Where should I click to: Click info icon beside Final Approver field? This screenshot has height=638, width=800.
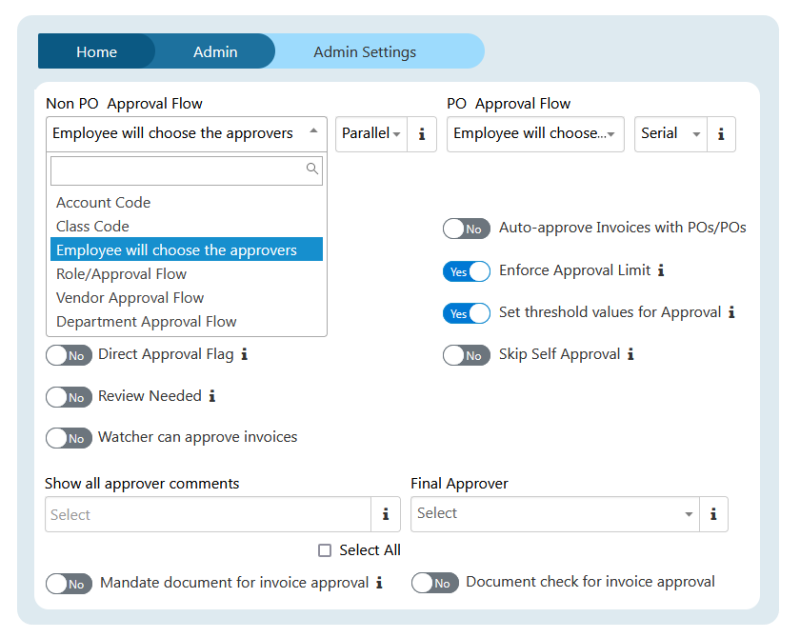point(713,514)
